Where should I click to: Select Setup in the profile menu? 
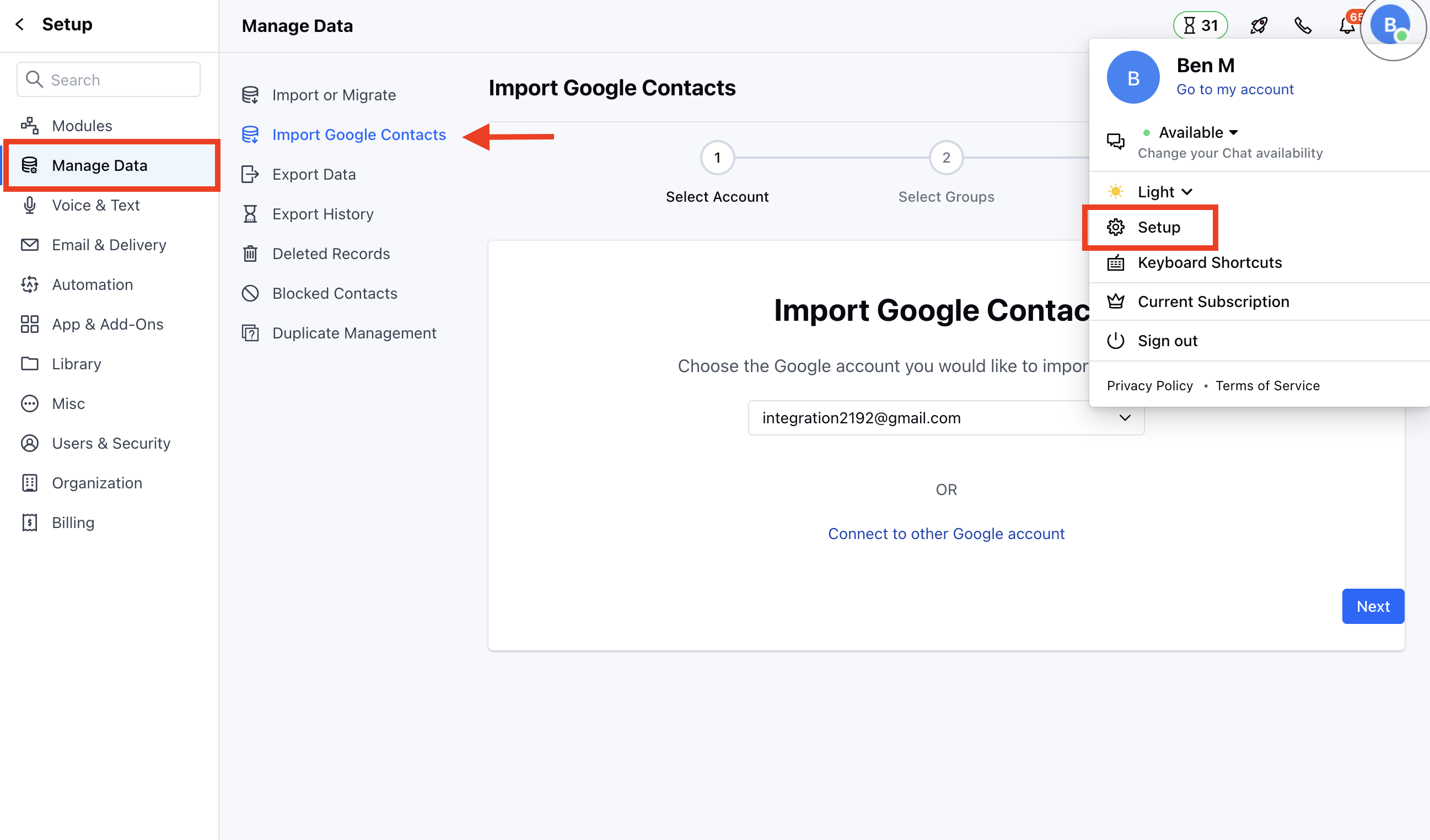click(1158, 228)
